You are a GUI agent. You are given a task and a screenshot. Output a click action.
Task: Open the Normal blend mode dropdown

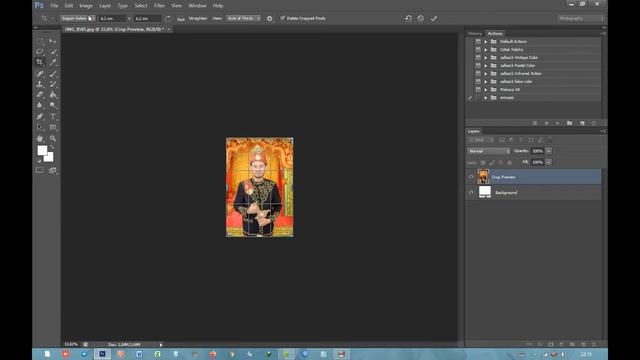[x=489, y=151]
